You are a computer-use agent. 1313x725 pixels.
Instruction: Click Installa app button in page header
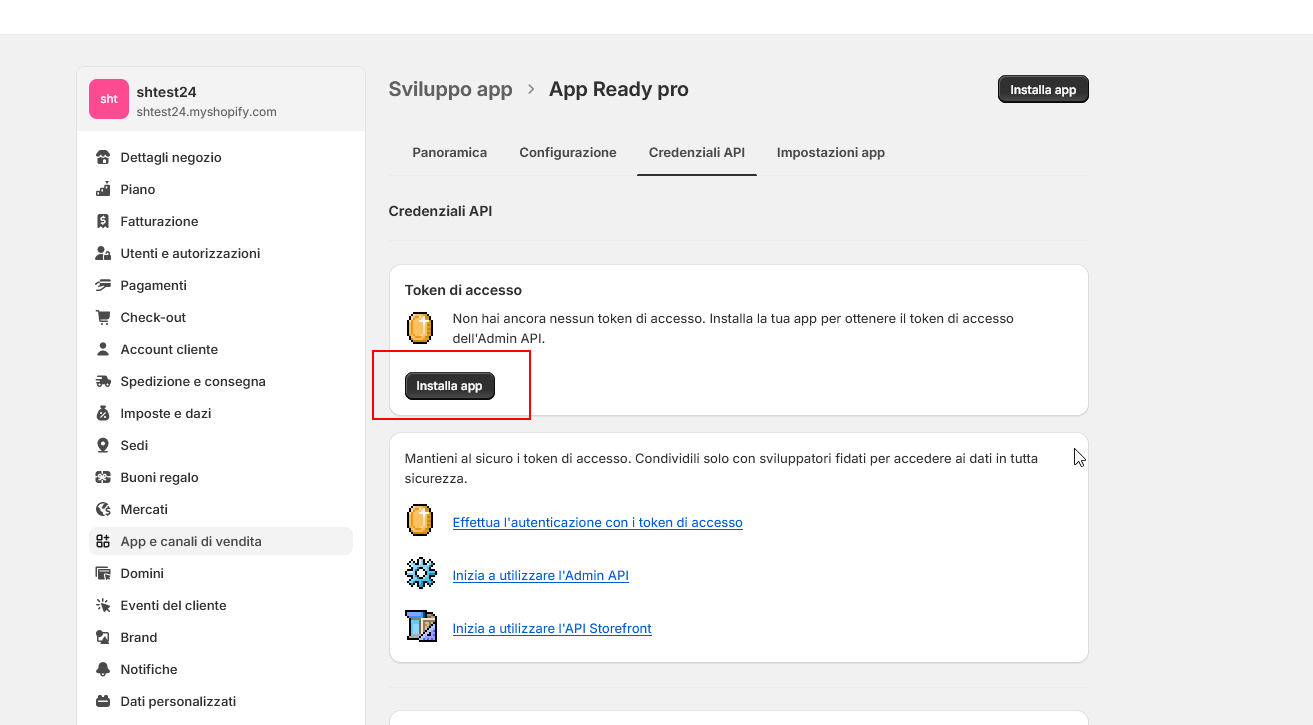pyautogui.click(x=1042, y=89)
